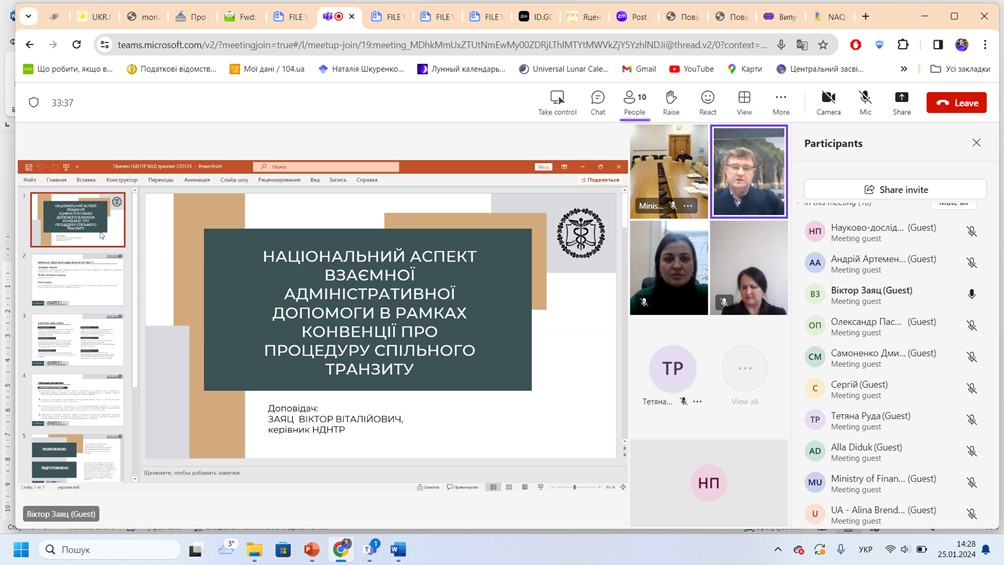
Task: Select the highlighted speaker video tile
Action: [x=749, y=172]
